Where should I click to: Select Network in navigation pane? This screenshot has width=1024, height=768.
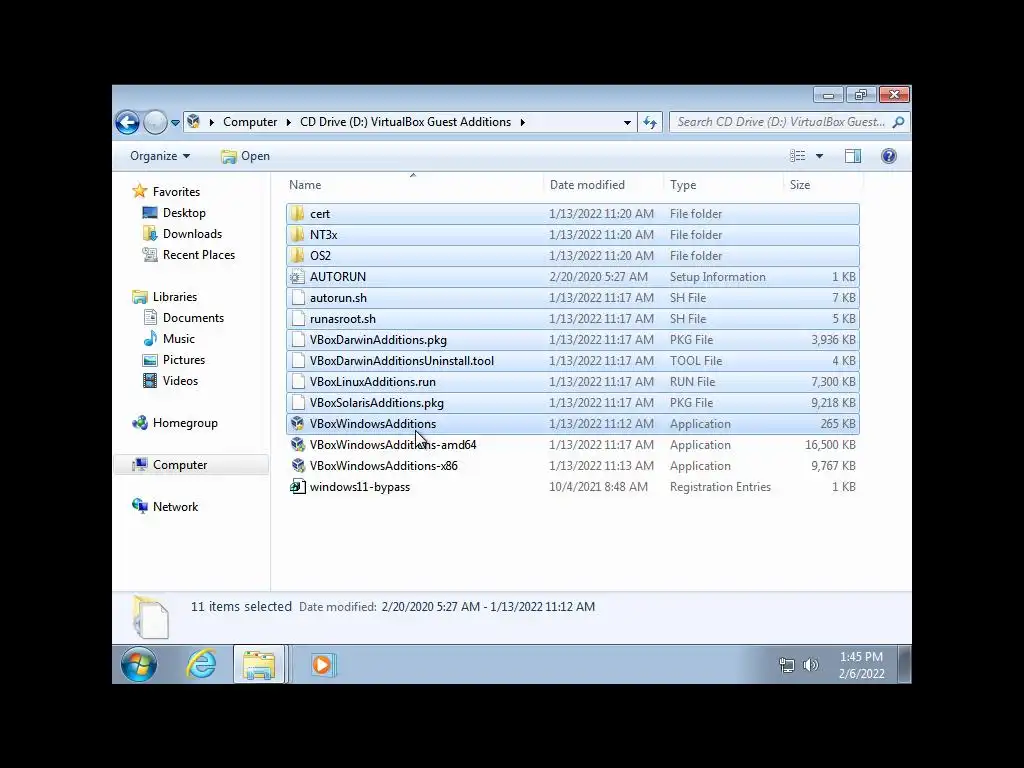pyautogui.click(x=175, y=507)
